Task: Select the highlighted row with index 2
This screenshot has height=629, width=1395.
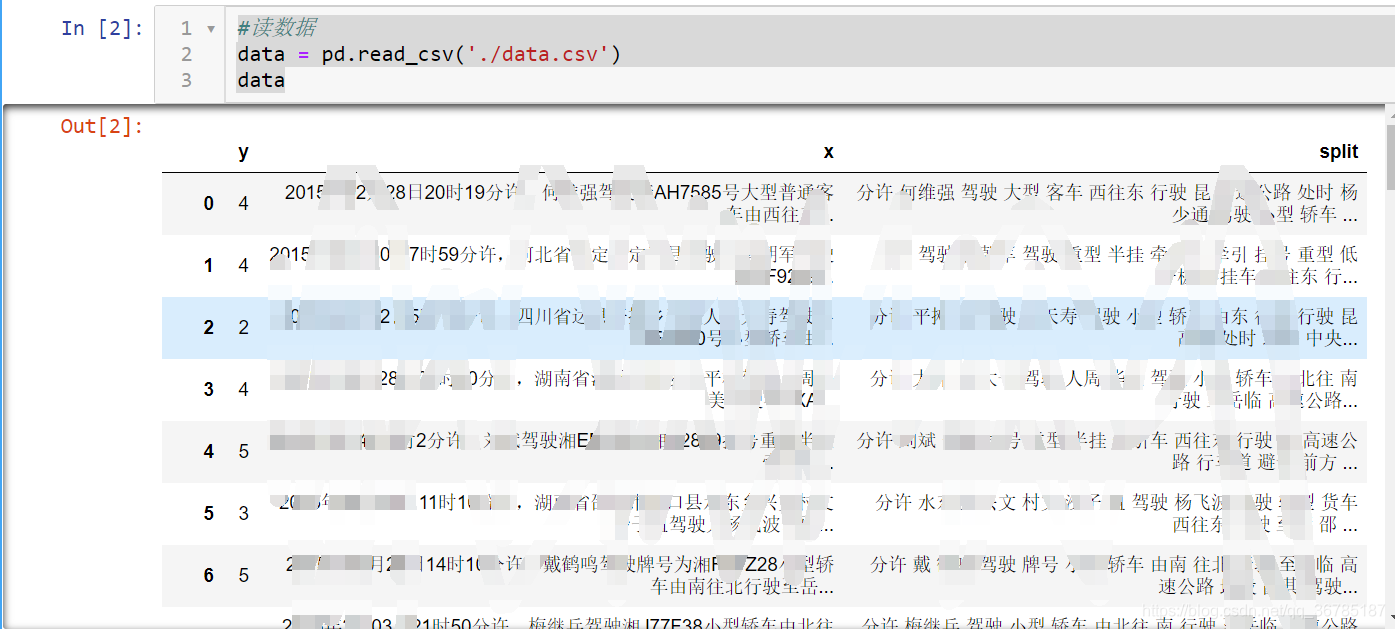Action: coord(700,327)
